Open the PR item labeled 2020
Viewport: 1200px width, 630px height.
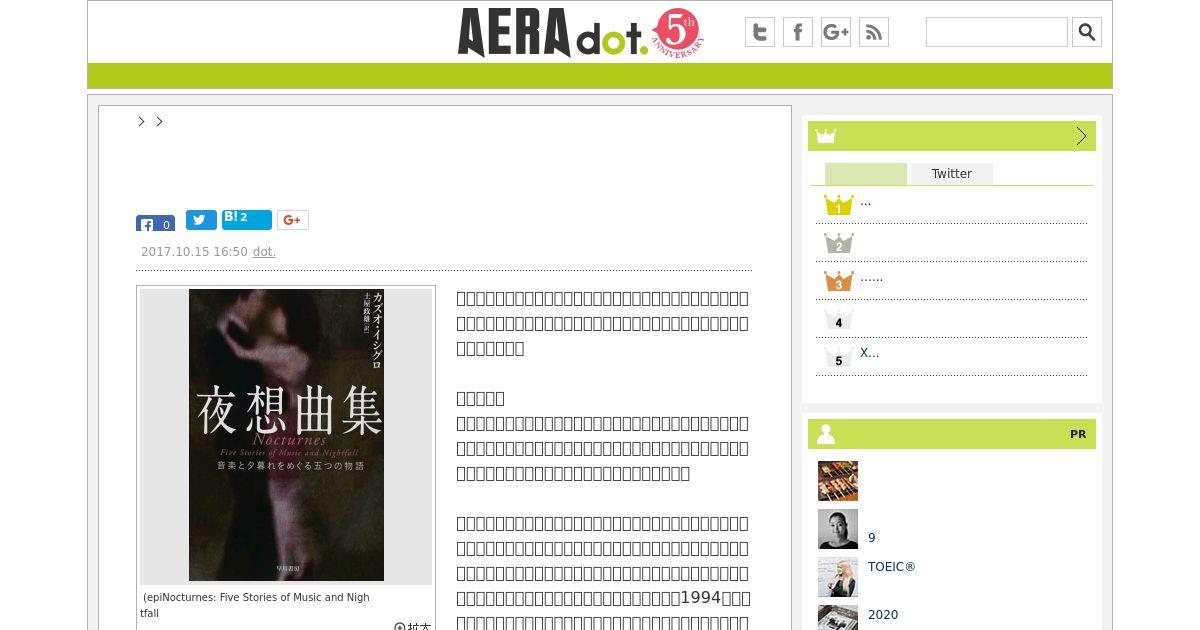883,615
